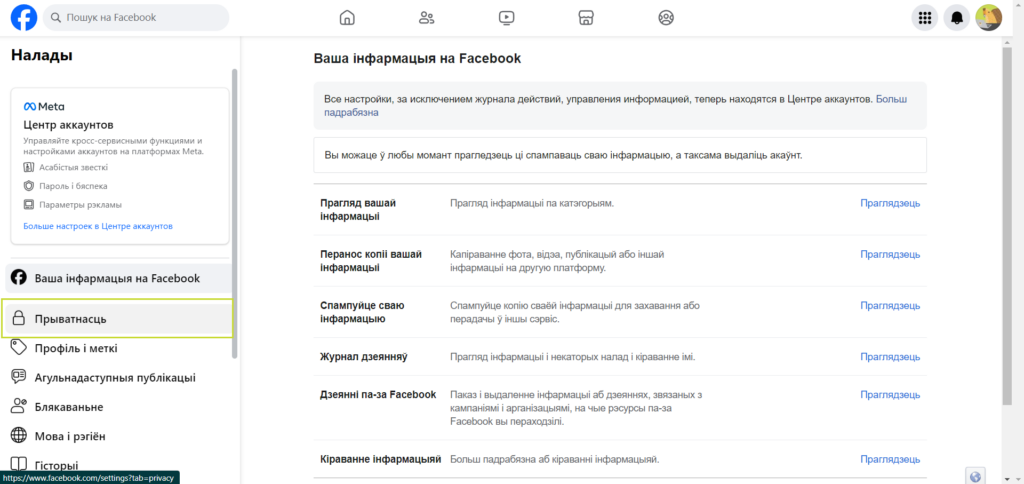Screen dimensions: 1024x484
Task: Click the sidebar vertical scrollbar
Action: (235, 213)
